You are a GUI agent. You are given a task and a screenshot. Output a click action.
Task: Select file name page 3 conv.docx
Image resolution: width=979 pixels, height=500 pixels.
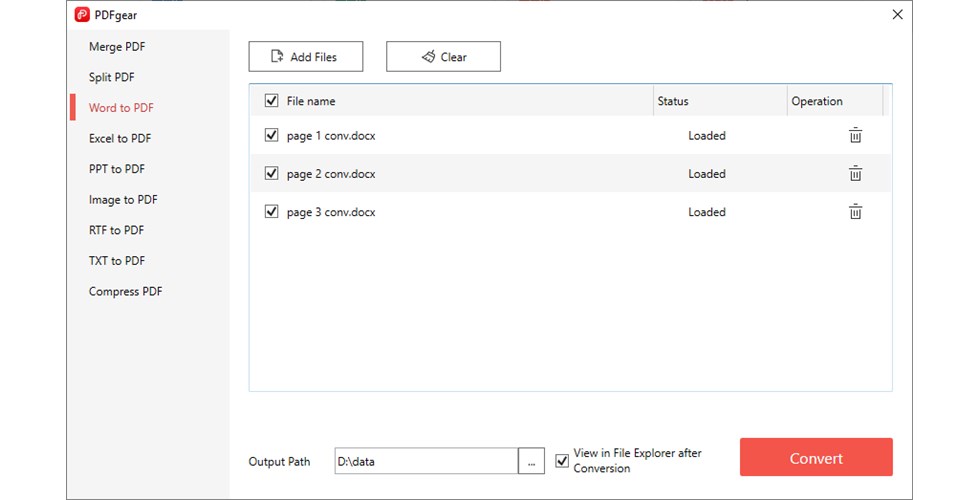[x=331, y=212]
